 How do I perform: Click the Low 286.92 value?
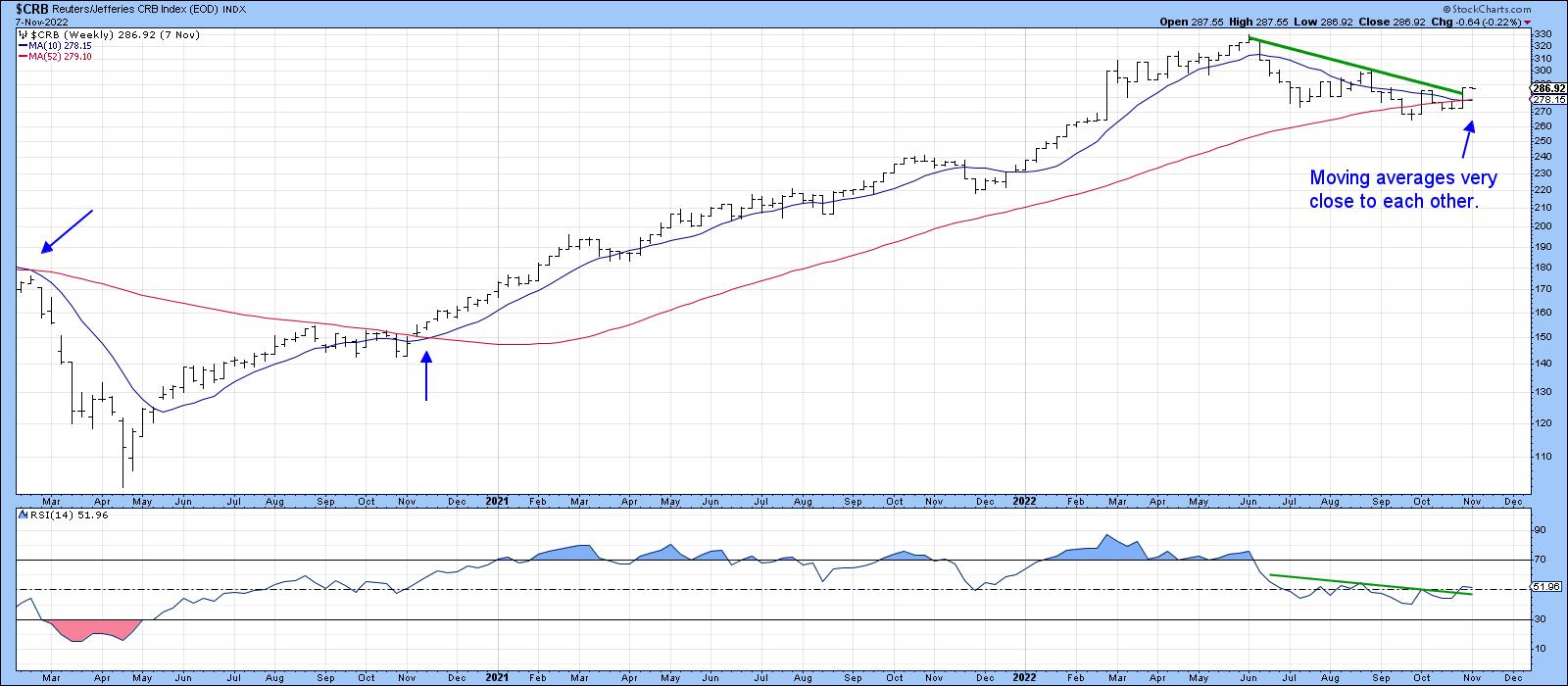[1336, 21]
